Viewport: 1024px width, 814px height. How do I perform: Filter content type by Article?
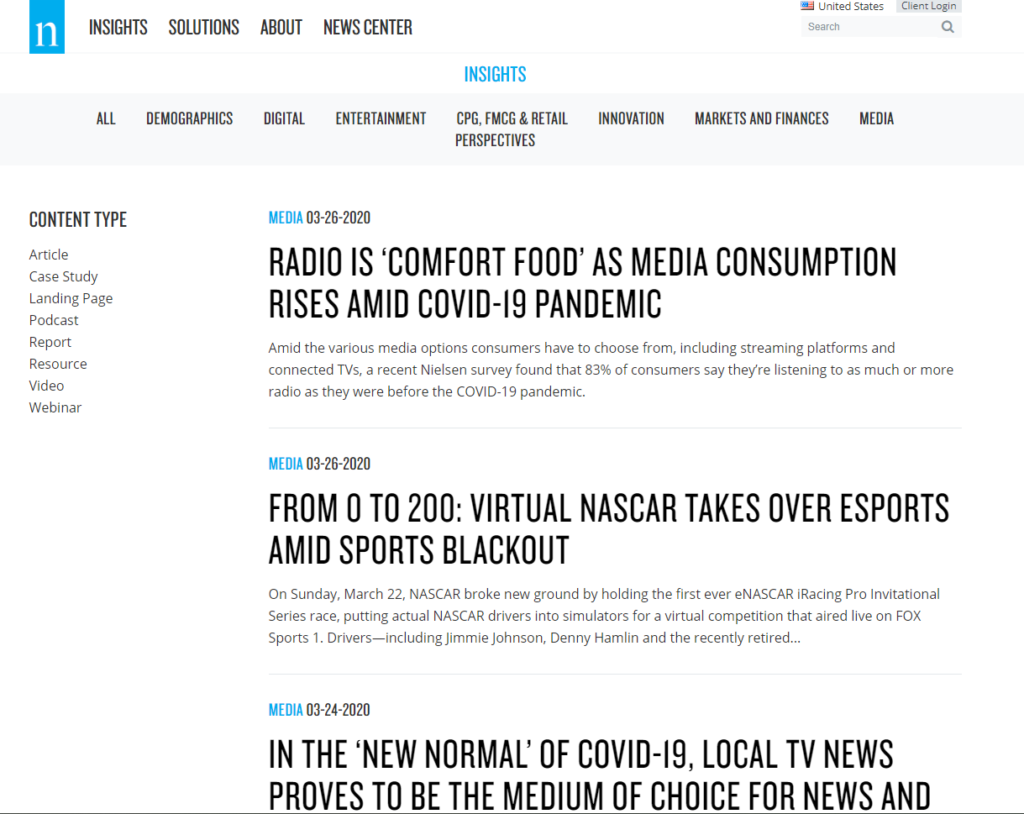click(48, 254)
